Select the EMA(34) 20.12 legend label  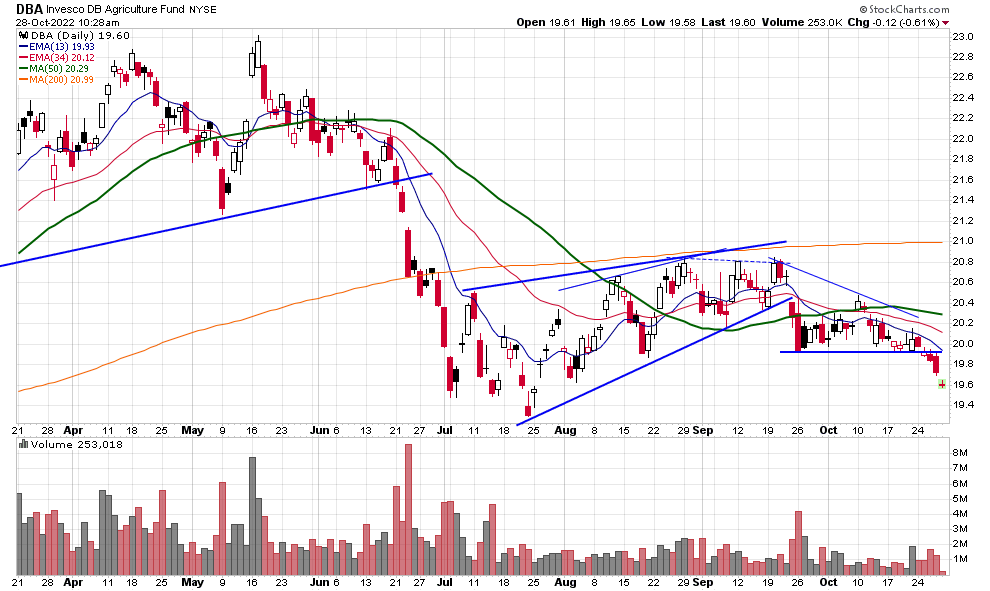[62, 57]
